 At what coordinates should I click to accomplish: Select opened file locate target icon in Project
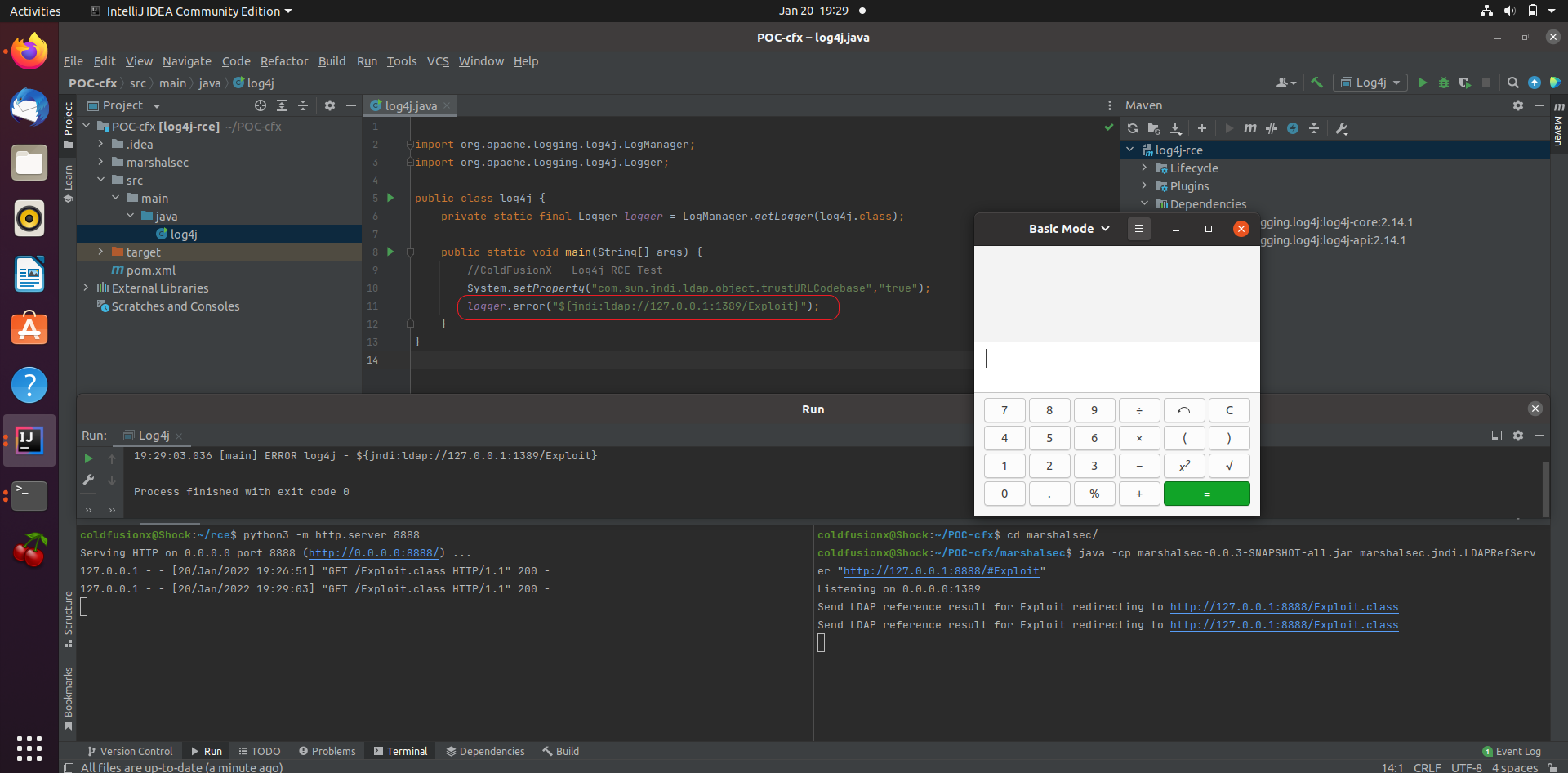pos(261,105)
